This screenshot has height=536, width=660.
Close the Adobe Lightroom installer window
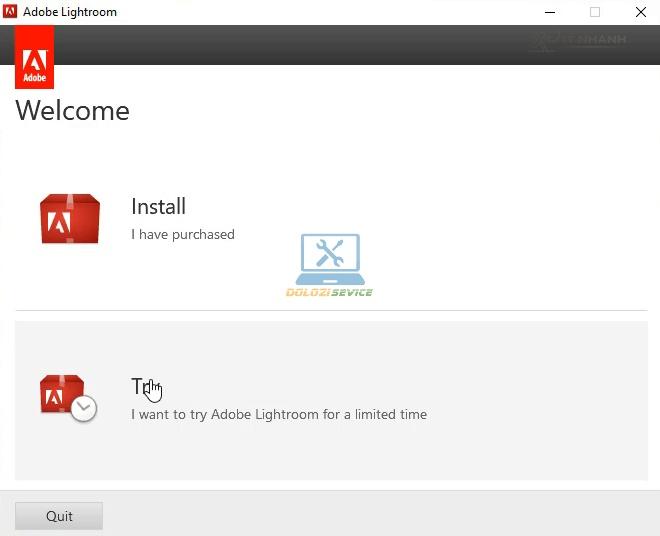[x=640, y=12]
